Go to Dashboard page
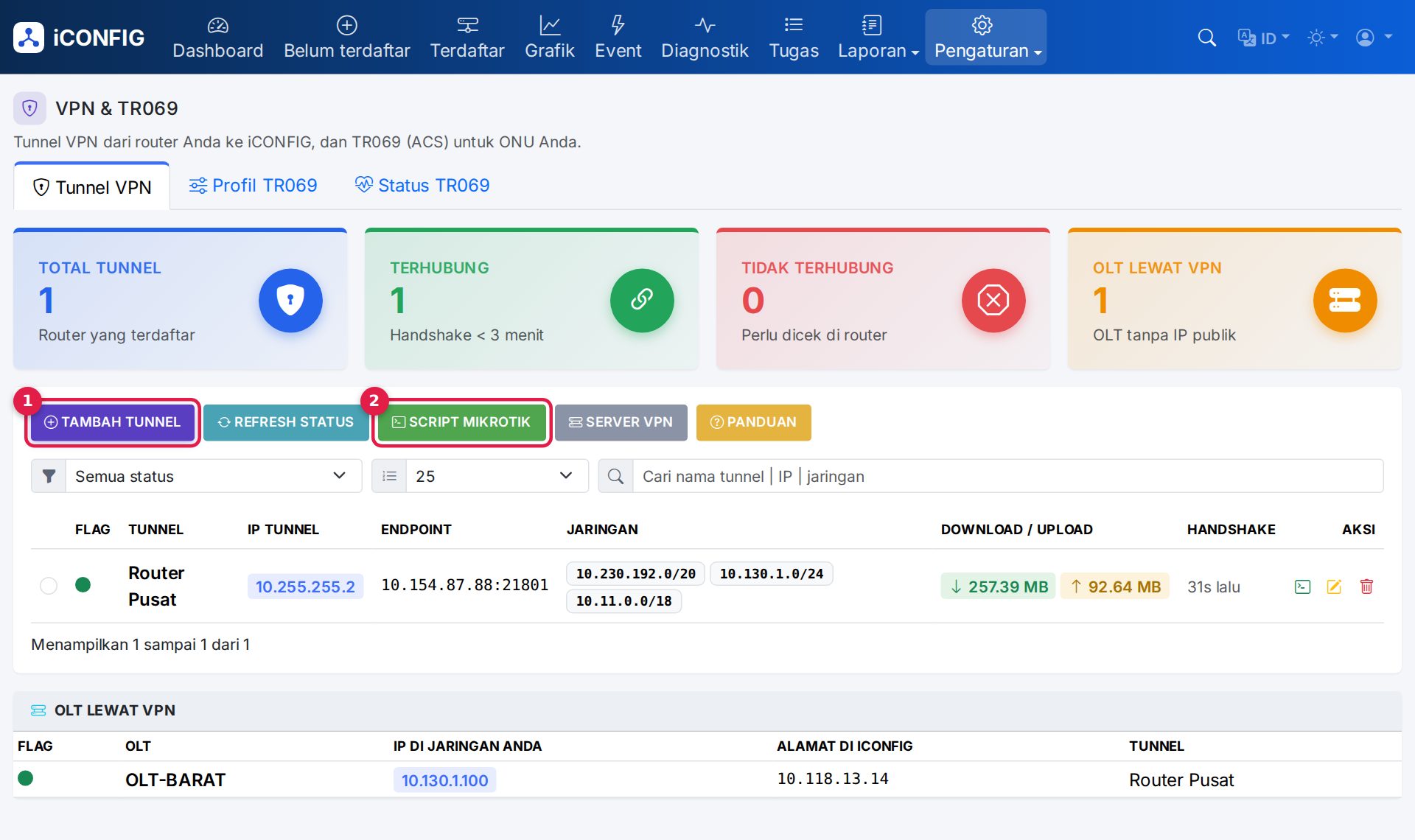Image resolution: width=1415 pixels, height=840 pixels. tap(217, 38)
